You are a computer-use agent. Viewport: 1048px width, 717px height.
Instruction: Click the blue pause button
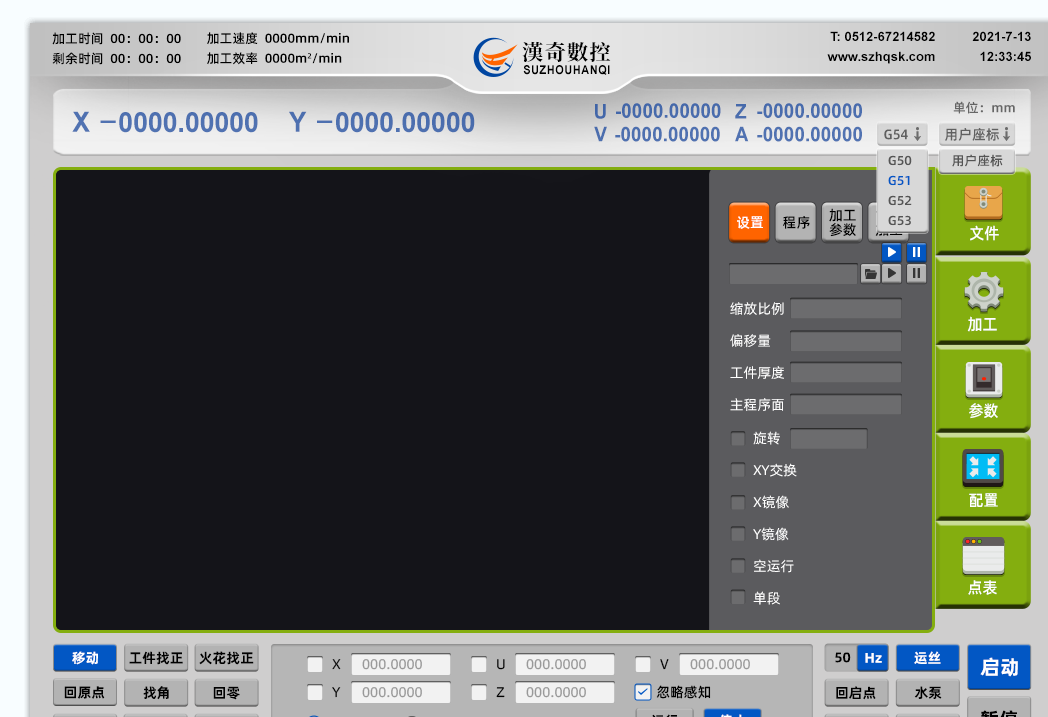pos(916,252)
